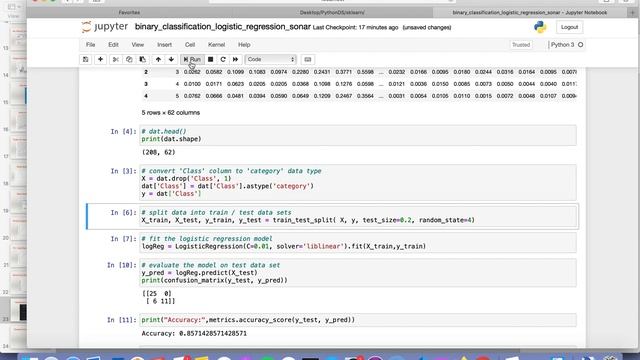
Task: Click the '5 rows × 62 columns' text
Action: (x=171, y=113)
